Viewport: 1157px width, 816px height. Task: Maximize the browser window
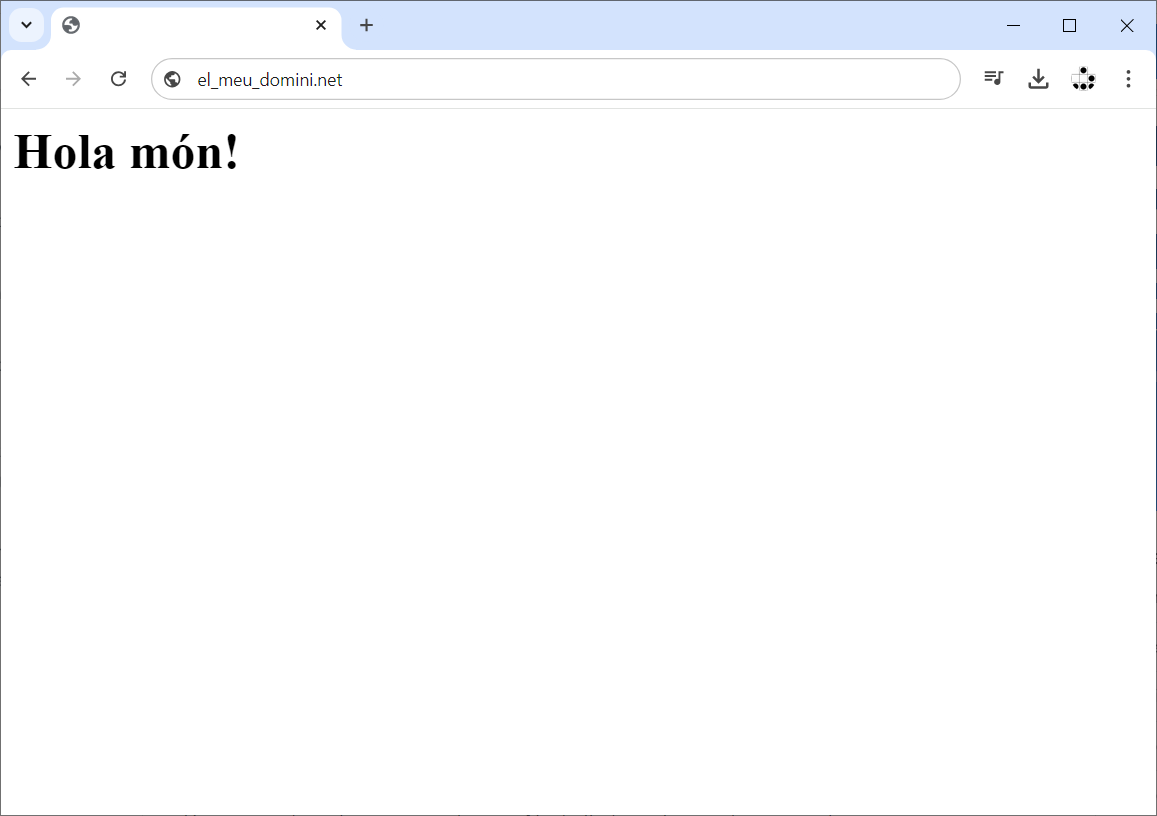pyautogui.click(x=1069, y=25)
